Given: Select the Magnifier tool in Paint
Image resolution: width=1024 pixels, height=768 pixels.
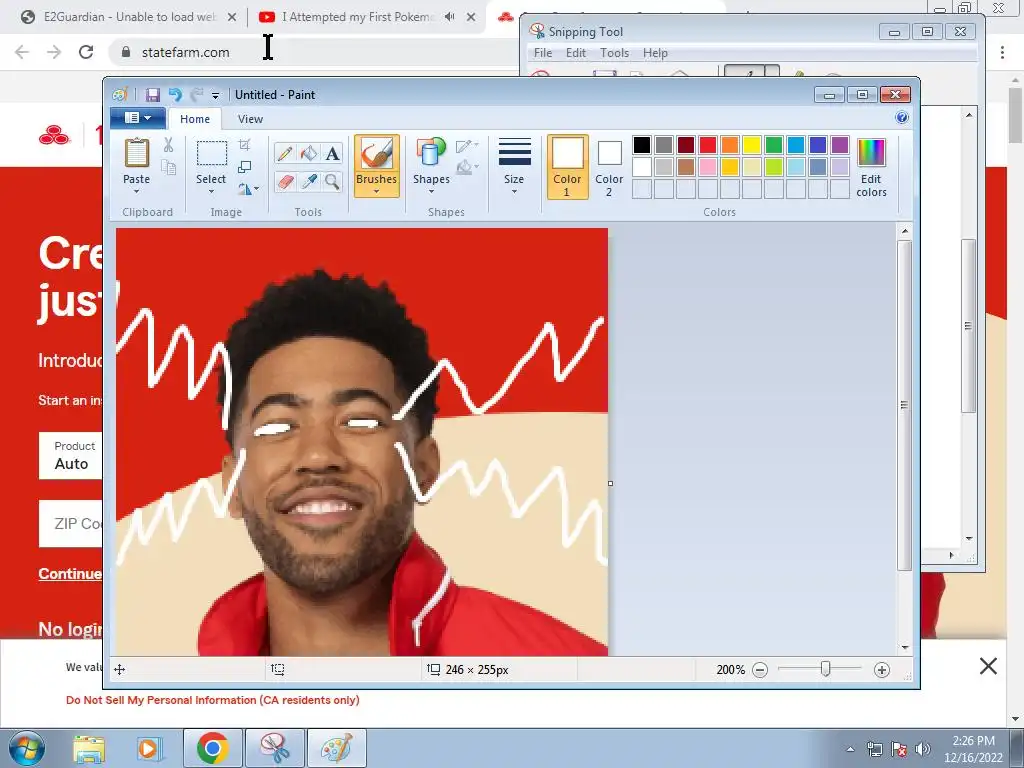Looking at the screenshot, I should coord(332,182).
